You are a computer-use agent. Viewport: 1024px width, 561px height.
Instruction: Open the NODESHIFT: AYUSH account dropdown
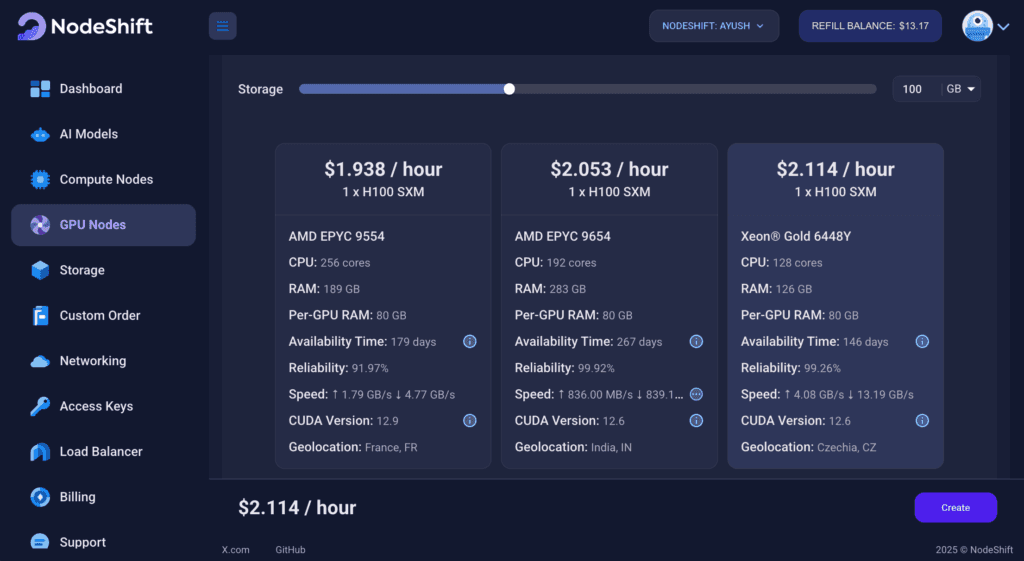[x=714, y=26]
